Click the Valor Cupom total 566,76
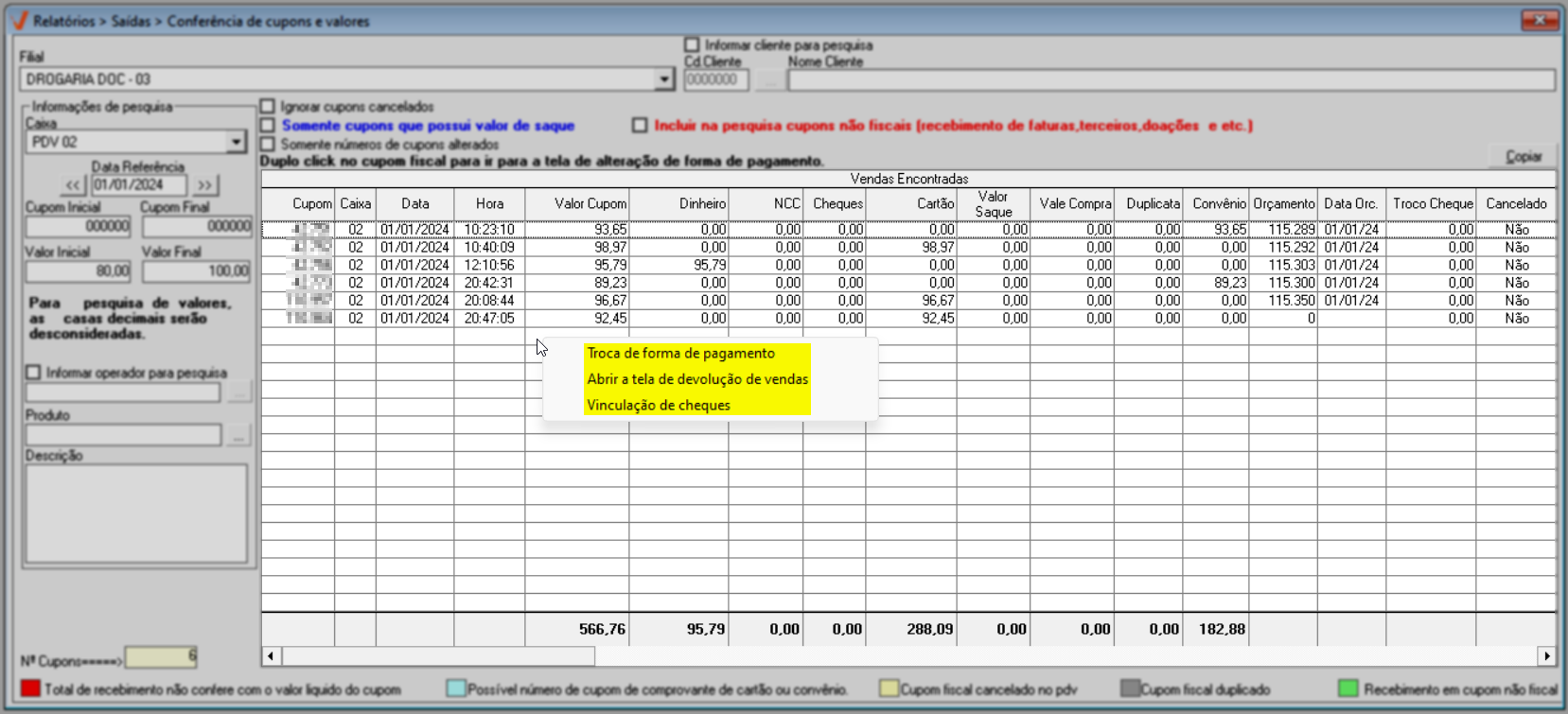This screenshot has width=1568, height=714. click(602, 629)
